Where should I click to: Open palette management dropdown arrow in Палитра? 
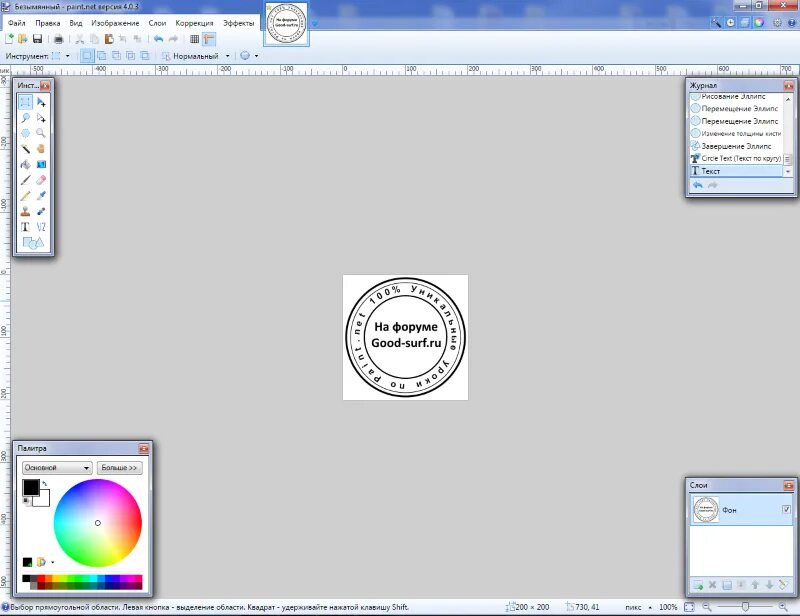53,562
